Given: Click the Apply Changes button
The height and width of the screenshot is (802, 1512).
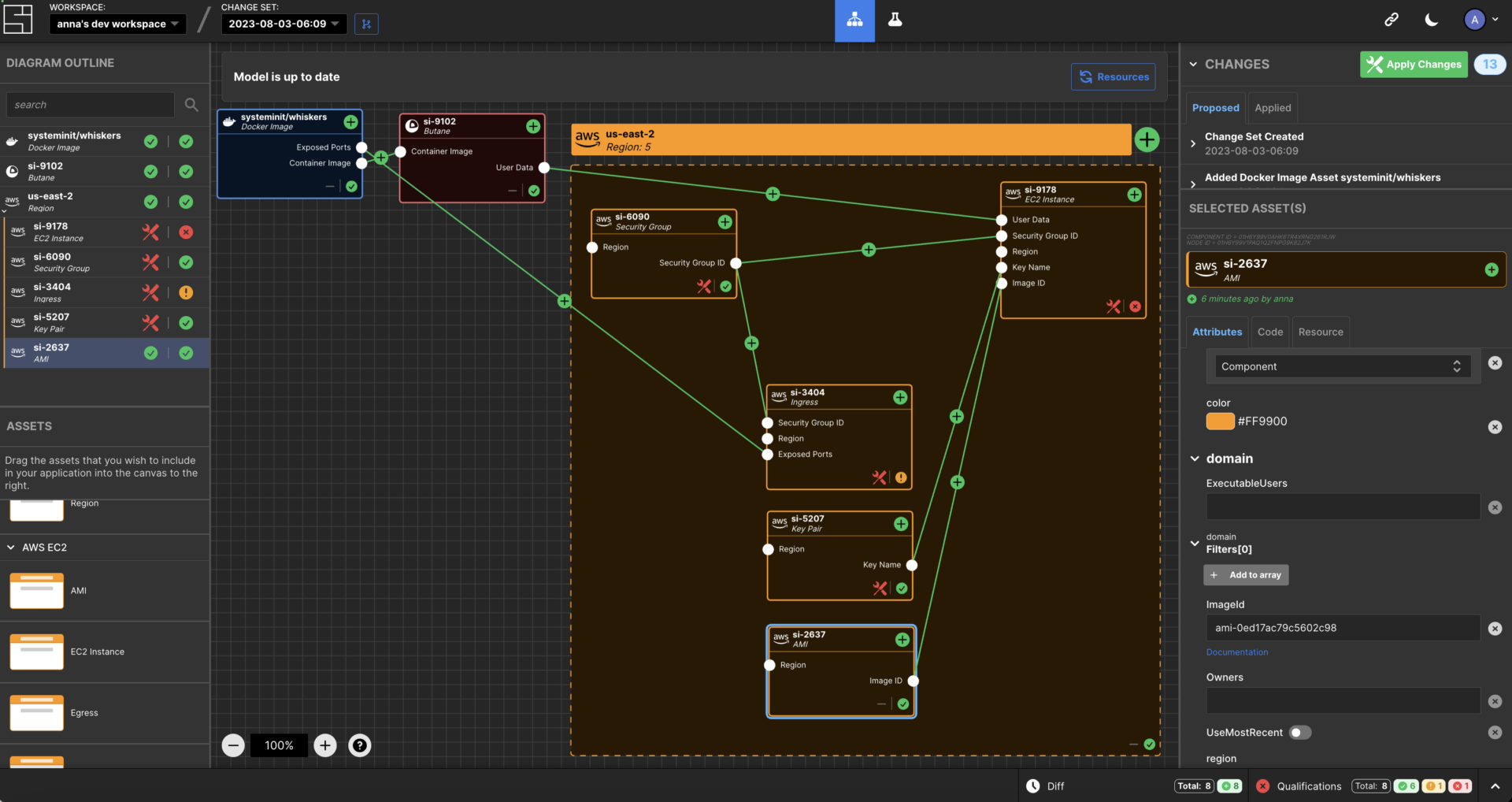Looking at the screenshot, I should 1414,64.
